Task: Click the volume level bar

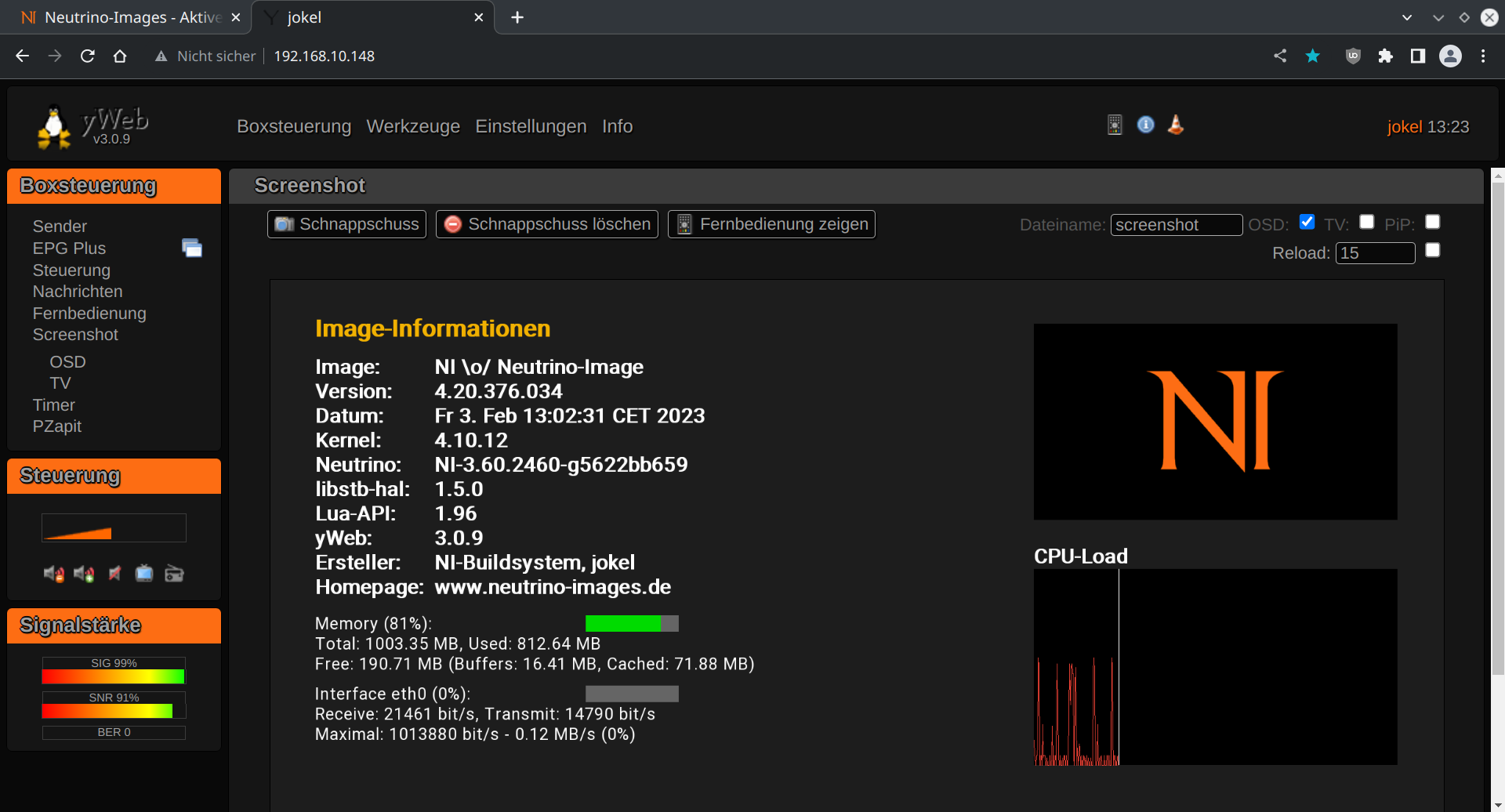Action: tap(114, 528)
